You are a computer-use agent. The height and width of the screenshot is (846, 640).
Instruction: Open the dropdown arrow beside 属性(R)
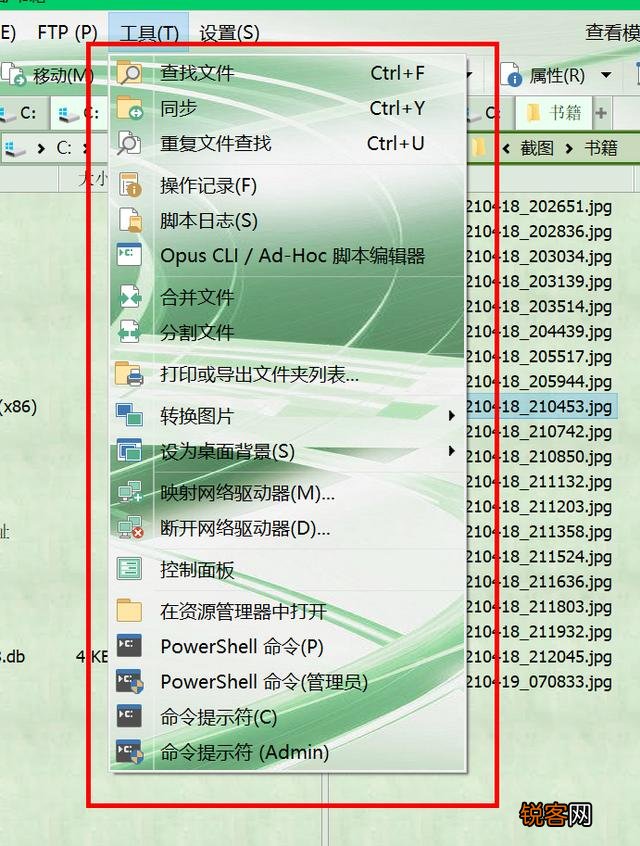point(606,75)
